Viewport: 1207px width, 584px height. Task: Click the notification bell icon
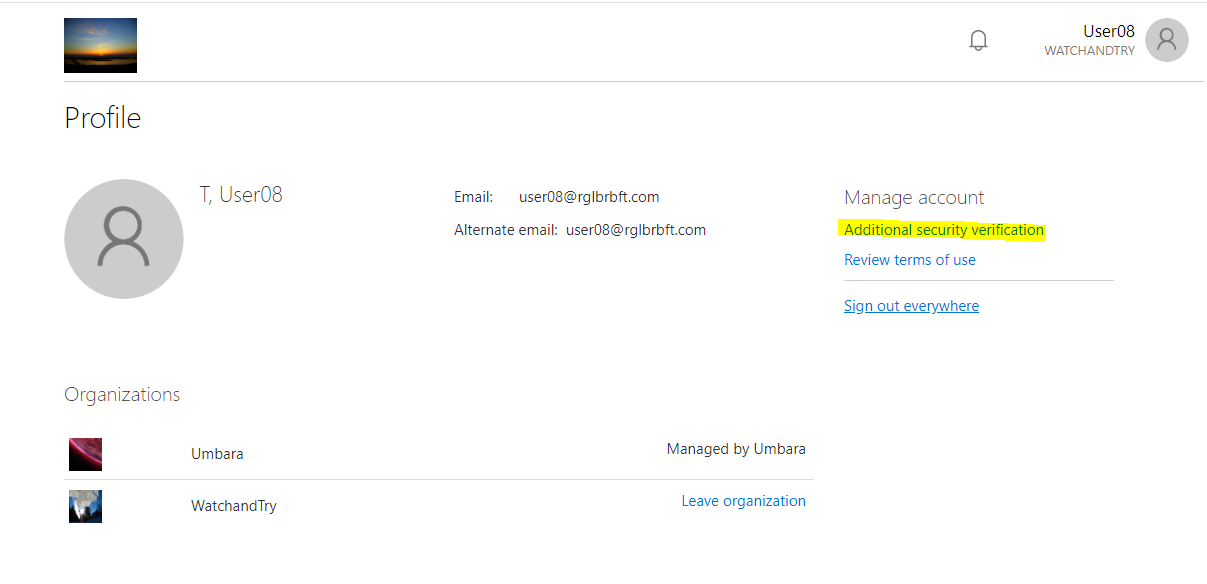pyautogui.click(x=978, y=41)
